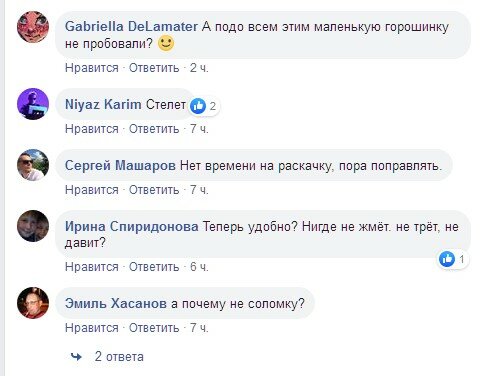Open Эмиль Хасанов's avatar thumbnail

coord(33,303)
